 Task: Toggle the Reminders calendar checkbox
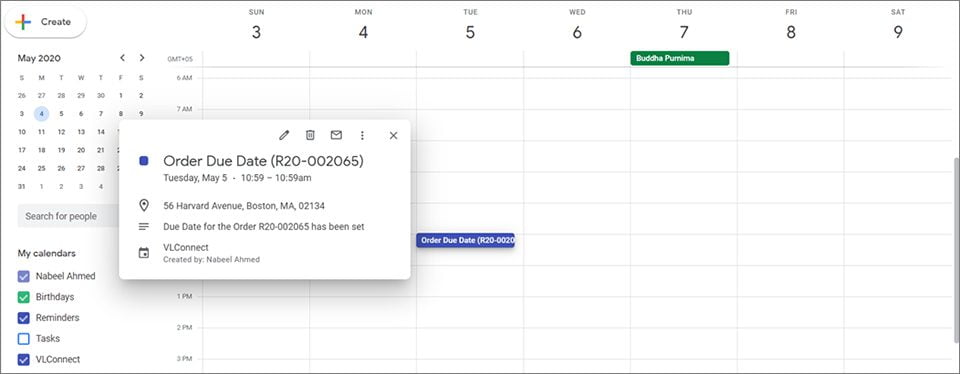(23, 318)
